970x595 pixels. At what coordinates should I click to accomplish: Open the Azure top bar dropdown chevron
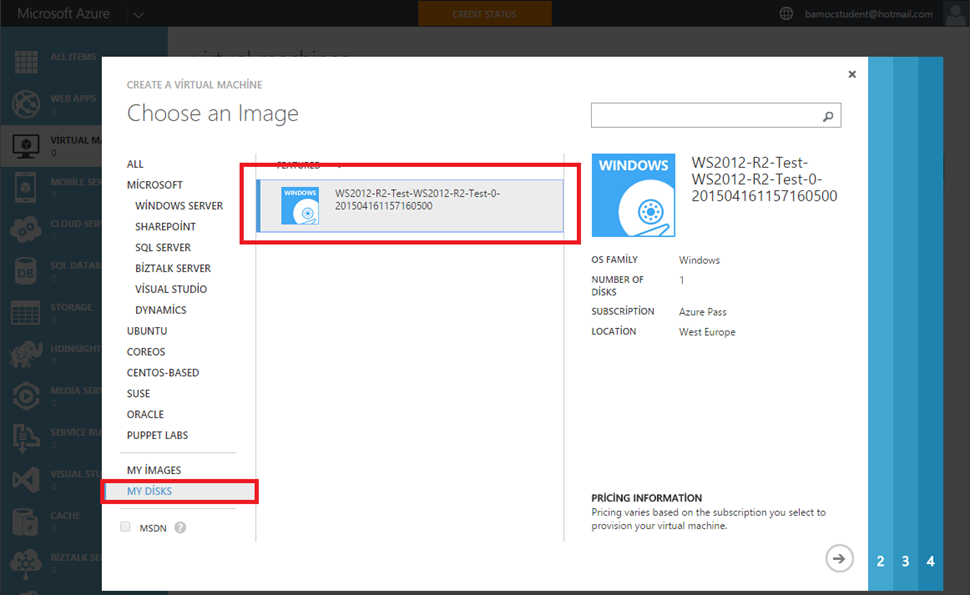[x=139, y=15]
